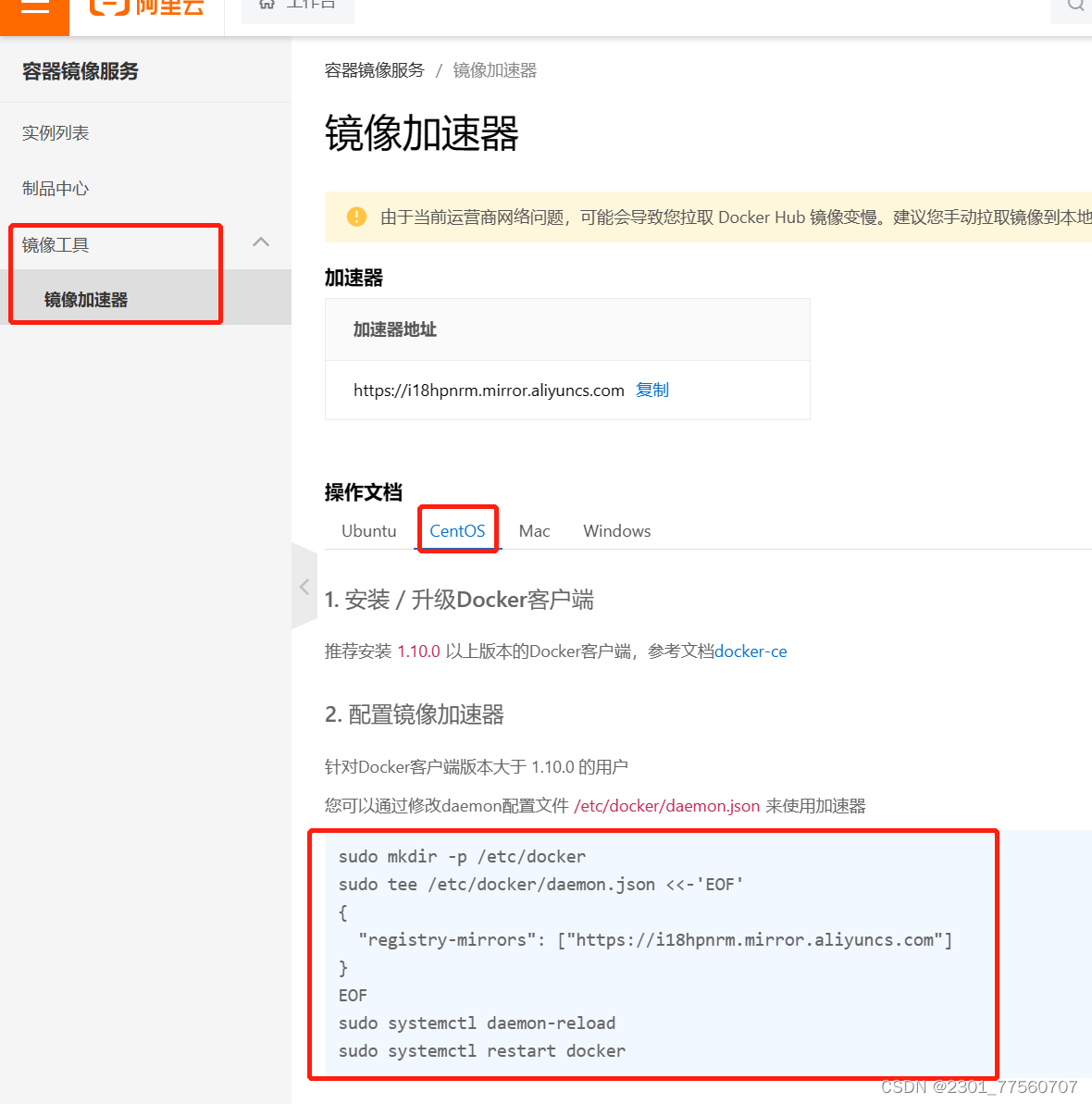
Task: Open 实例列表 in the sidebar
Action: (55, 133)
